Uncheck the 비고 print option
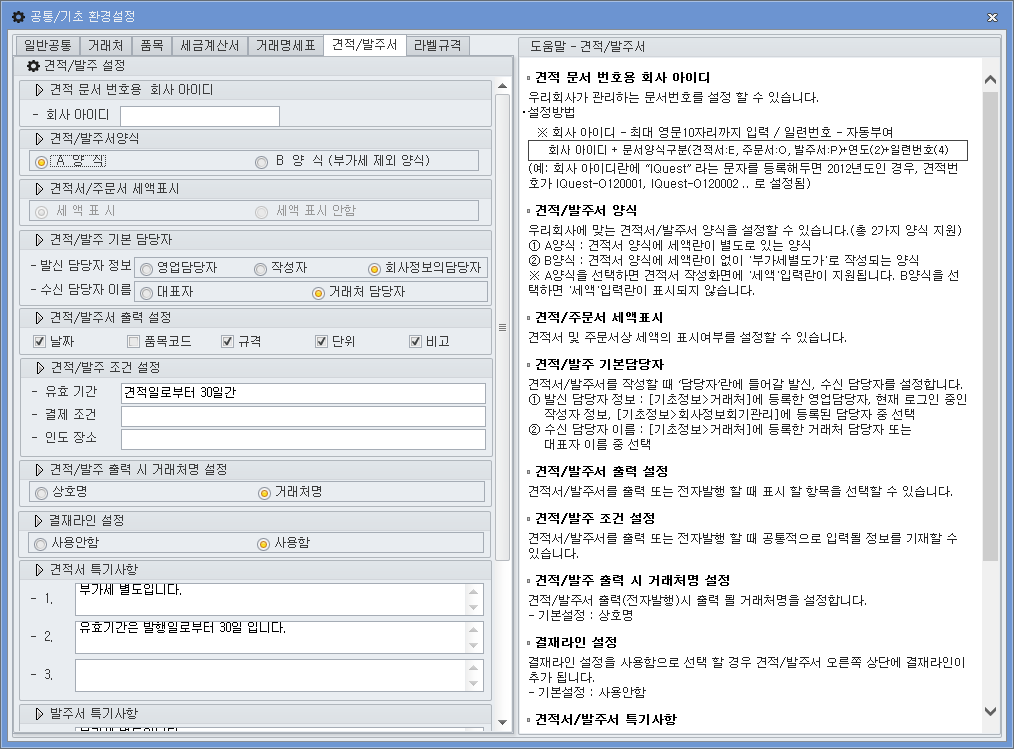The image size is (1014, 749). [414, 342]
